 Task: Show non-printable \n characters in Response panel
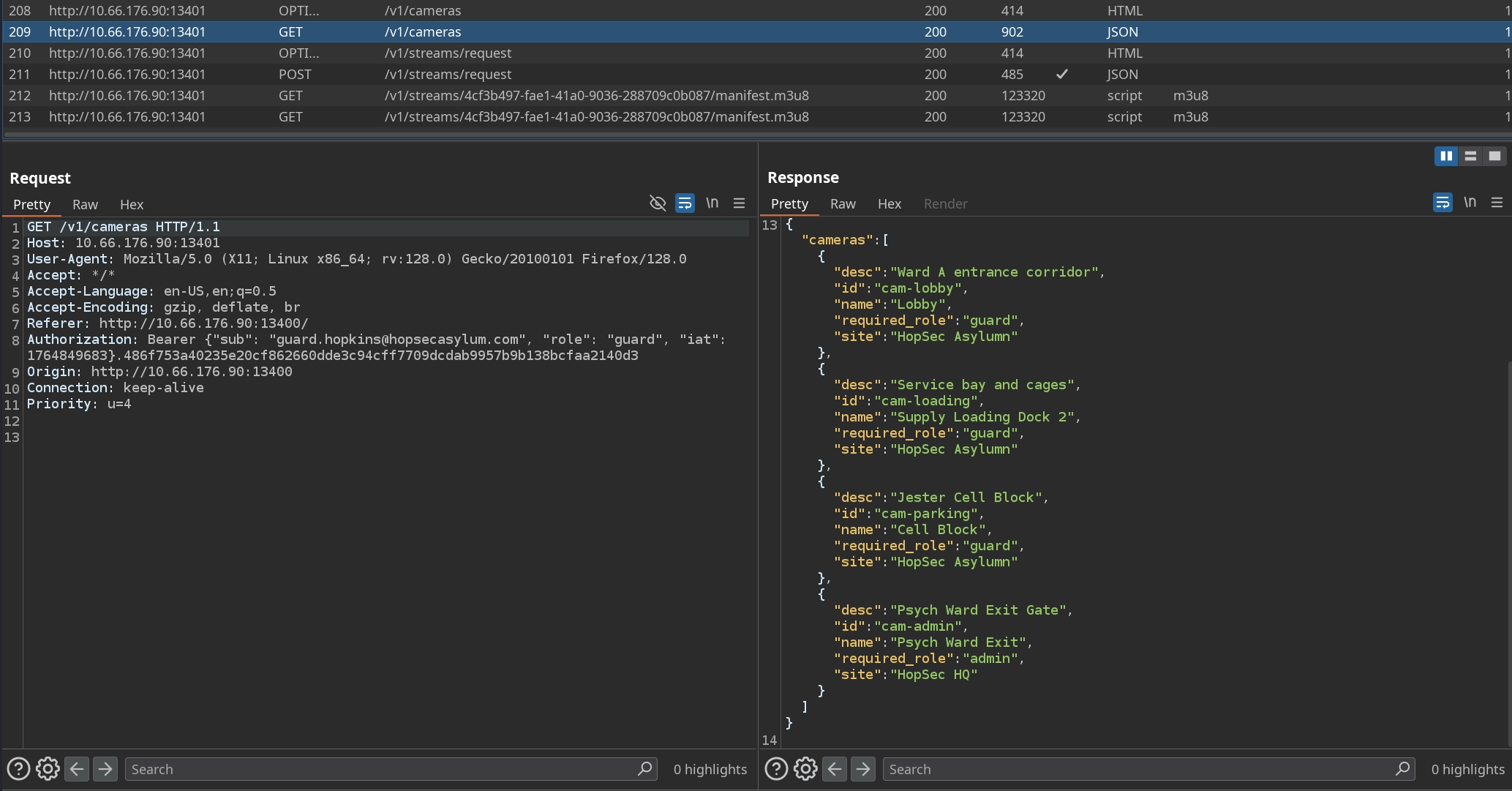coord(1470,203)
